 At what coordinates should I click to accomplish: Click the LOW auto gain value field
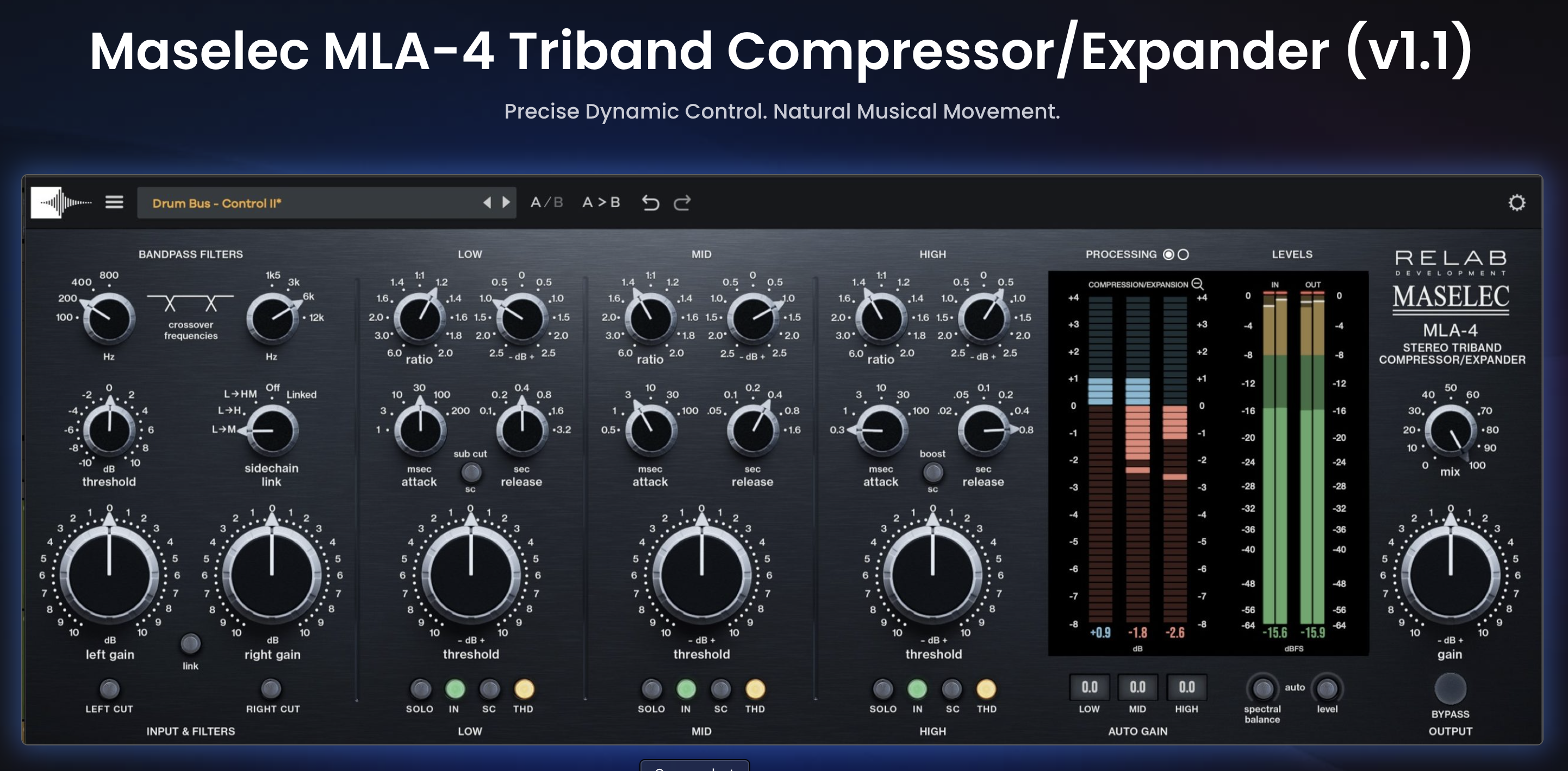pos(1090,687)
